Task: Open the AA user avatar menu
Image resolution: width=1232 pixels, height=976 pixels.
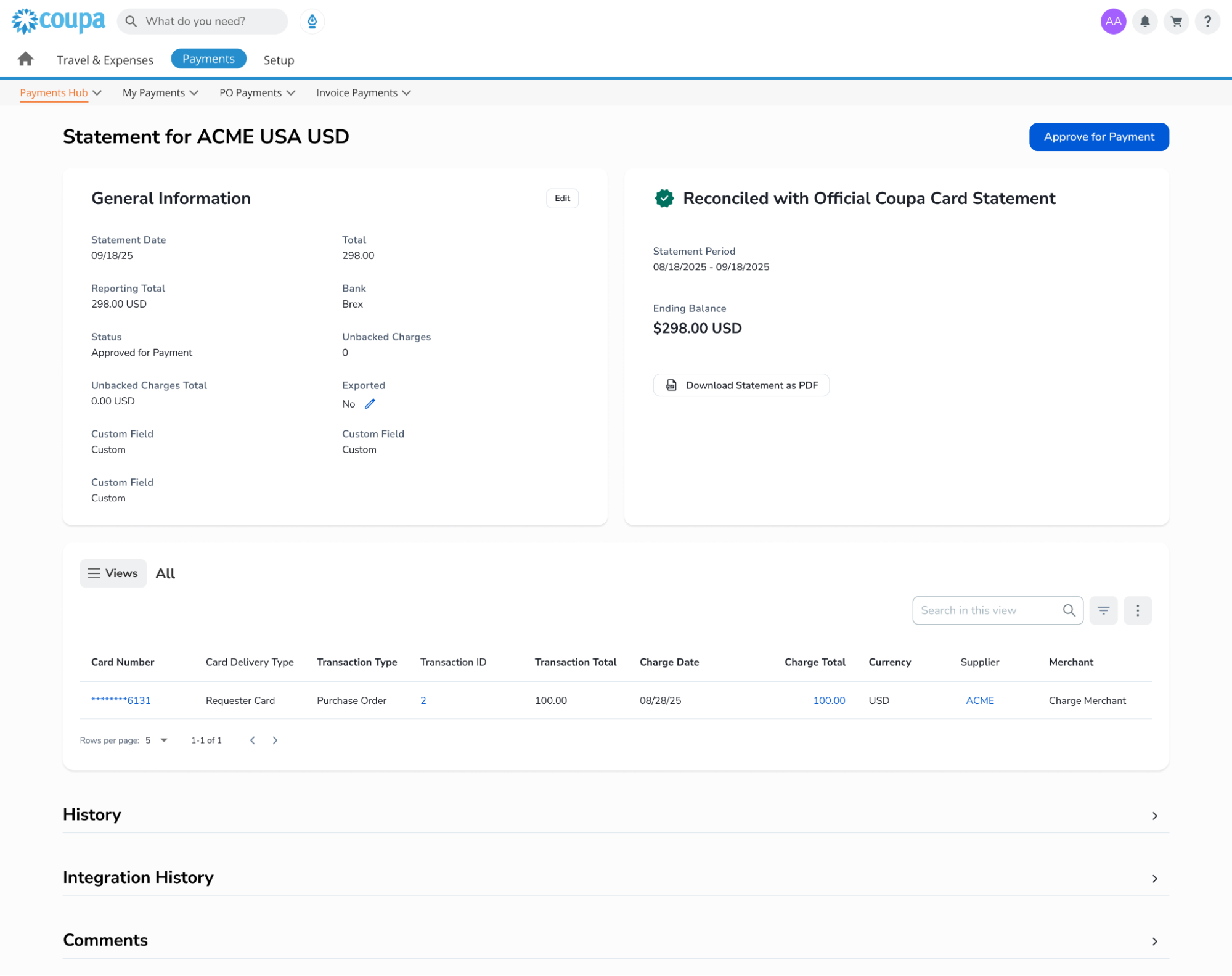Action: pyautogui.click(x=1113, y=22)
